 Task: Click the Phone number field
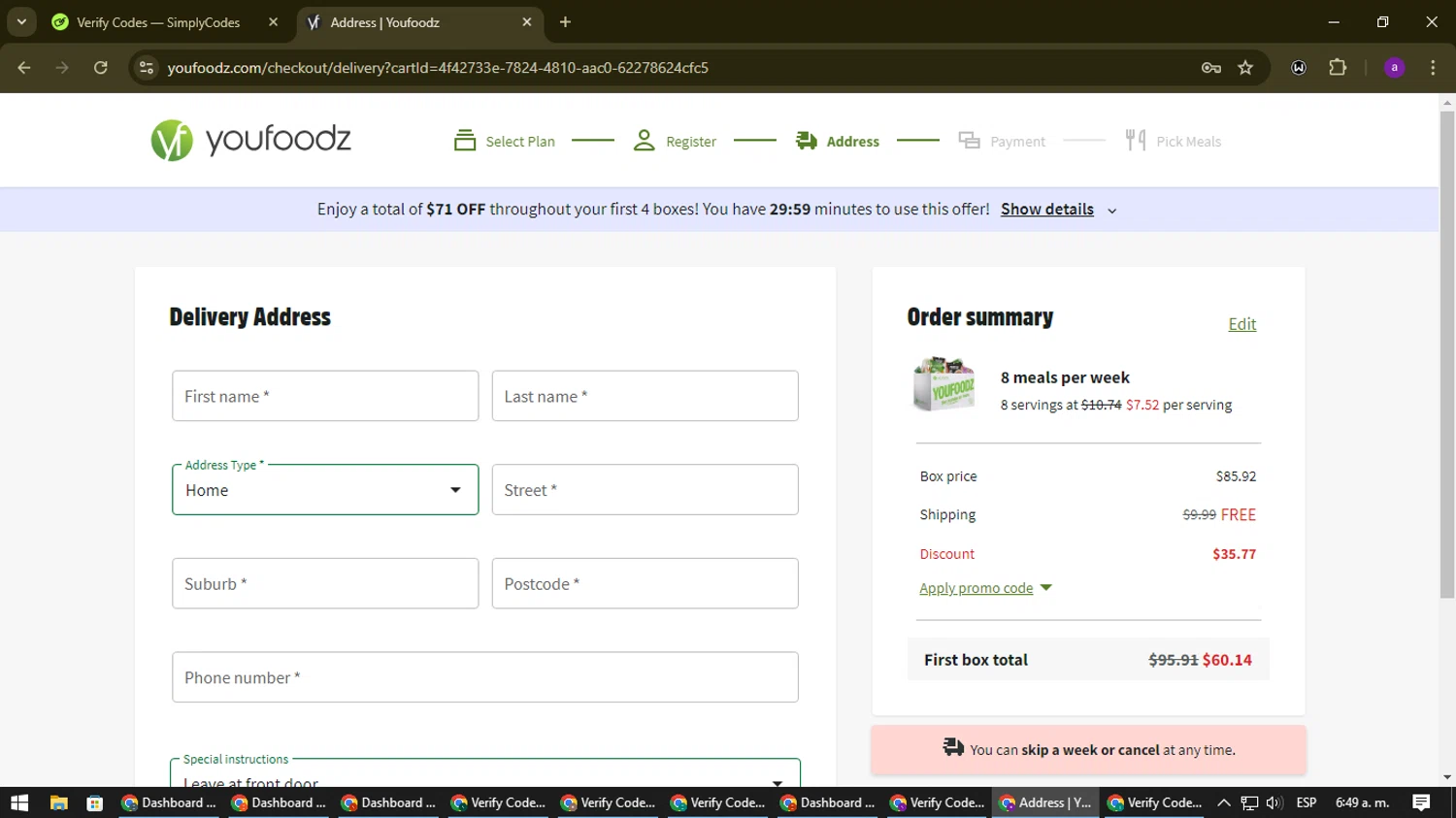pyautogui.click(x=485, y=677)
